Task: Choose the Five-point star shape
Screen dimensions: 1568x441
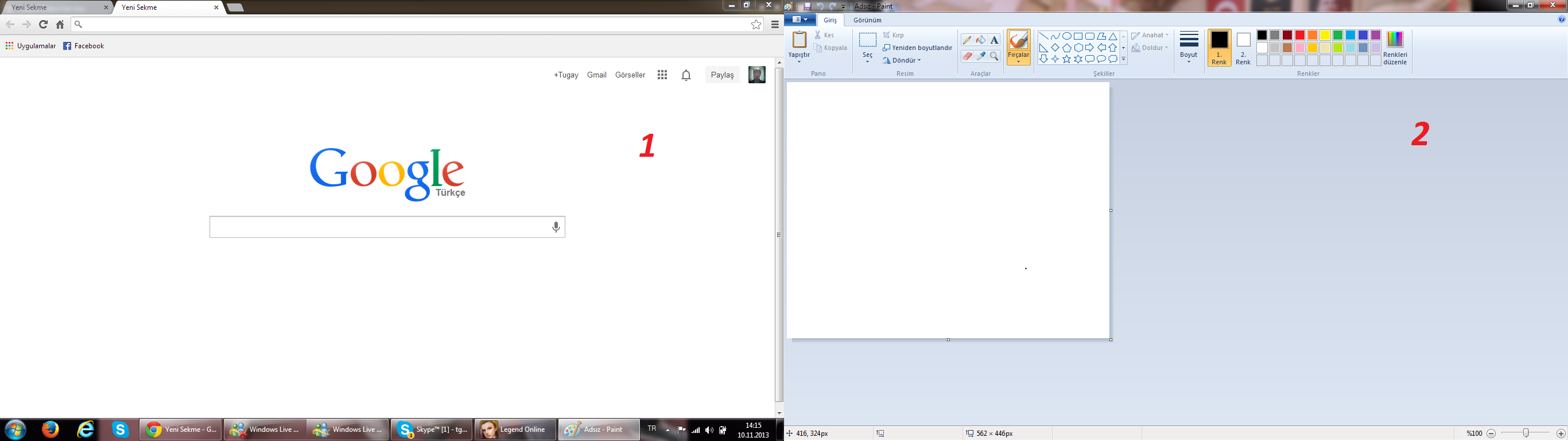Action: point(1066,59)
